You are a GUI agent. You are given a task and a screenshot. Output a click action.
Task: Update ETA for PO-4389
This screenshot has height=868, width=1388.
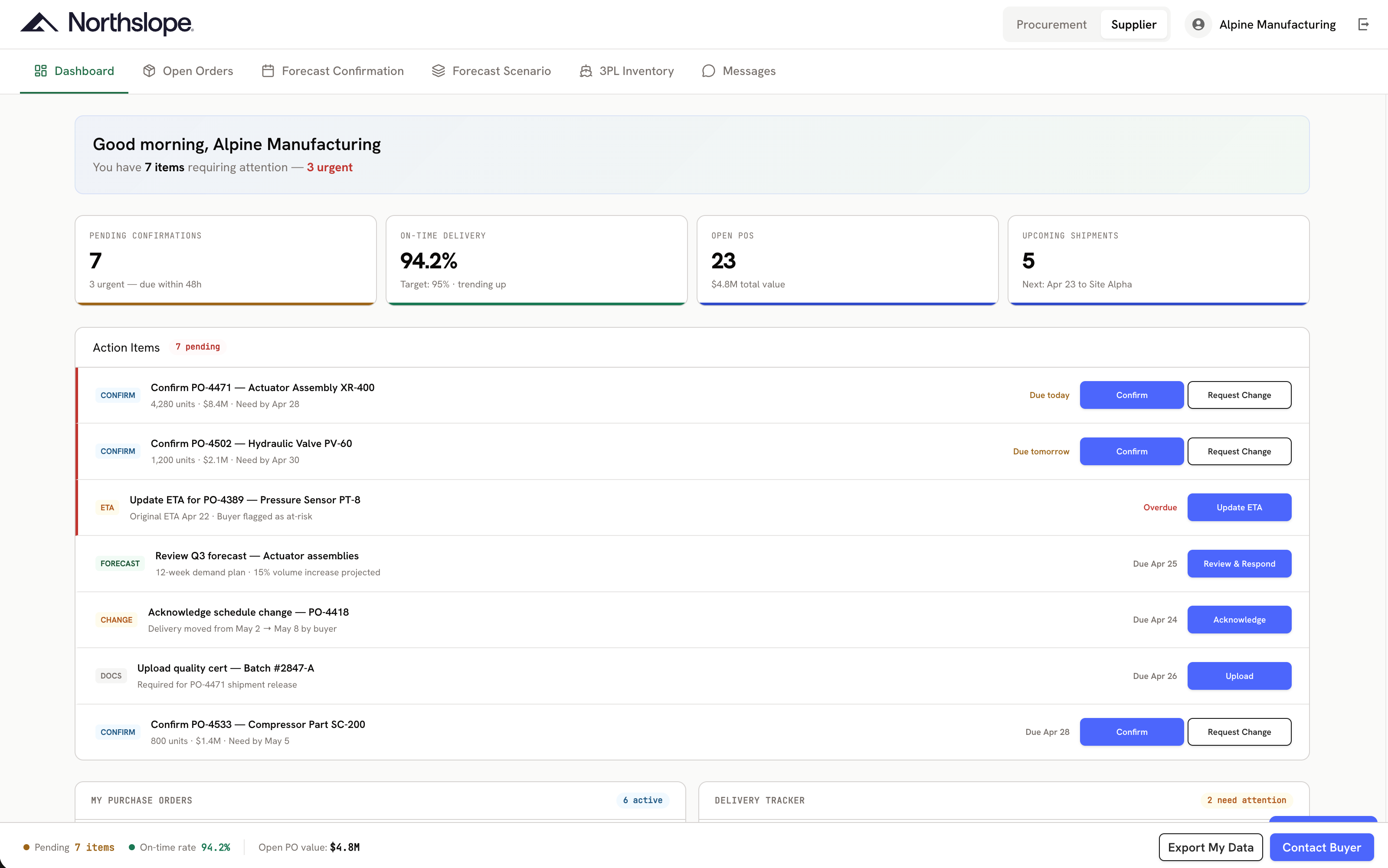point(1239,507)
